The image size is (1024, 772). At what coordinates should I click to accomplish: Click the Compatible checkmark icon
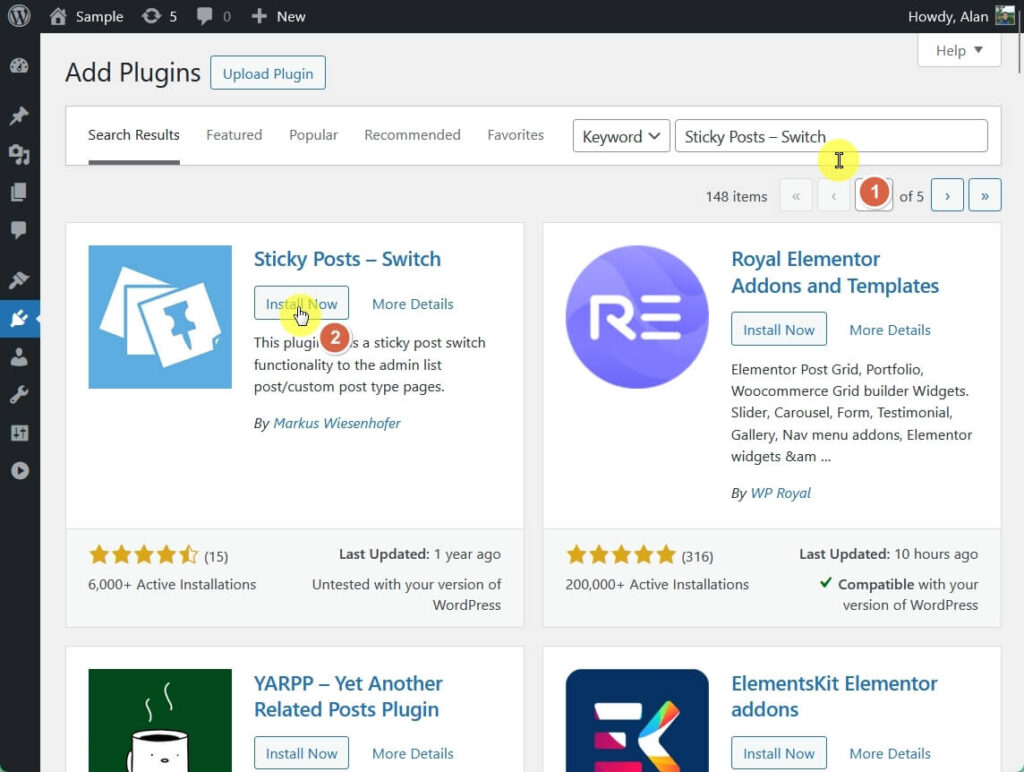(825, 583)
